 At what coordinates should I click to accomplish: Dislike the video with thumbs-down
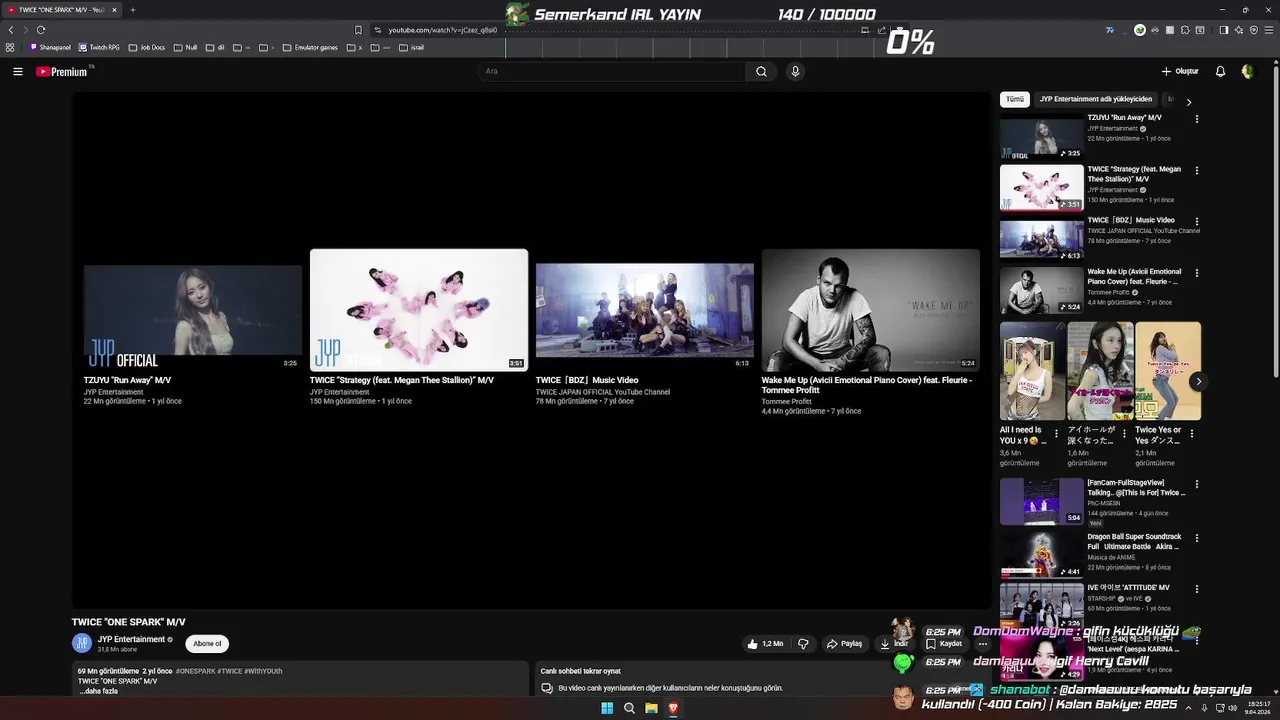[803, 644]
